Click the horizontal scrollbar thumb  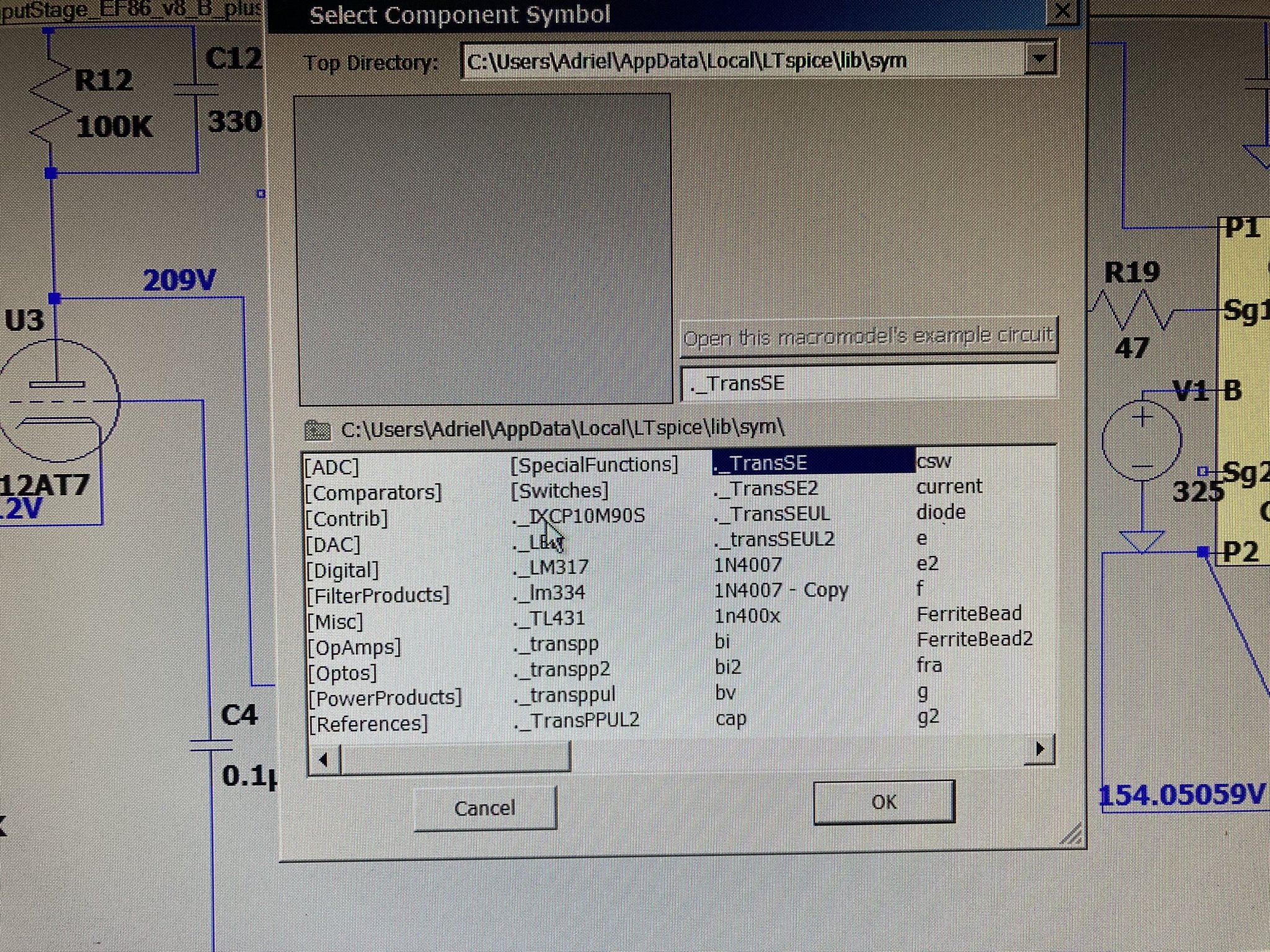(x=455, y=757)
